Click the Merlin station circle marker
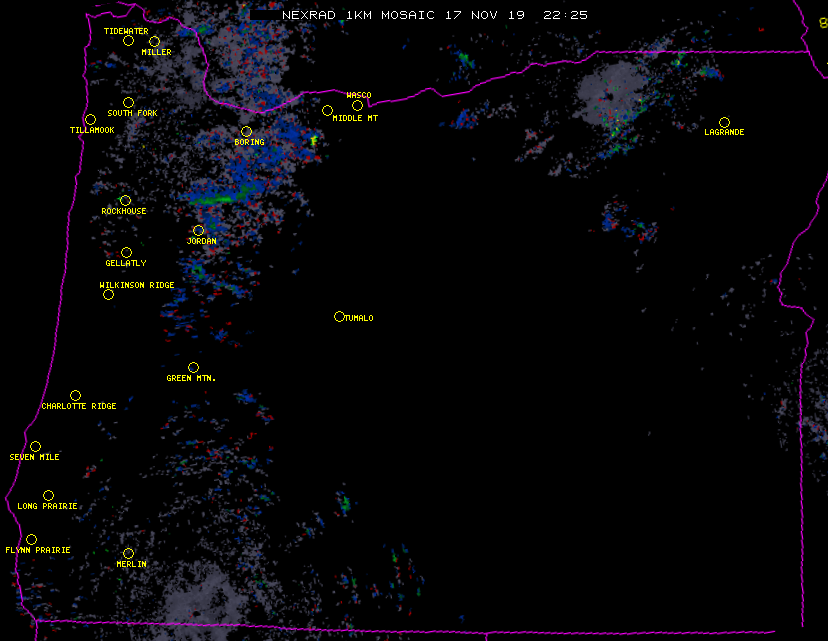Screen dimensions: 828x641 (128, 554)
